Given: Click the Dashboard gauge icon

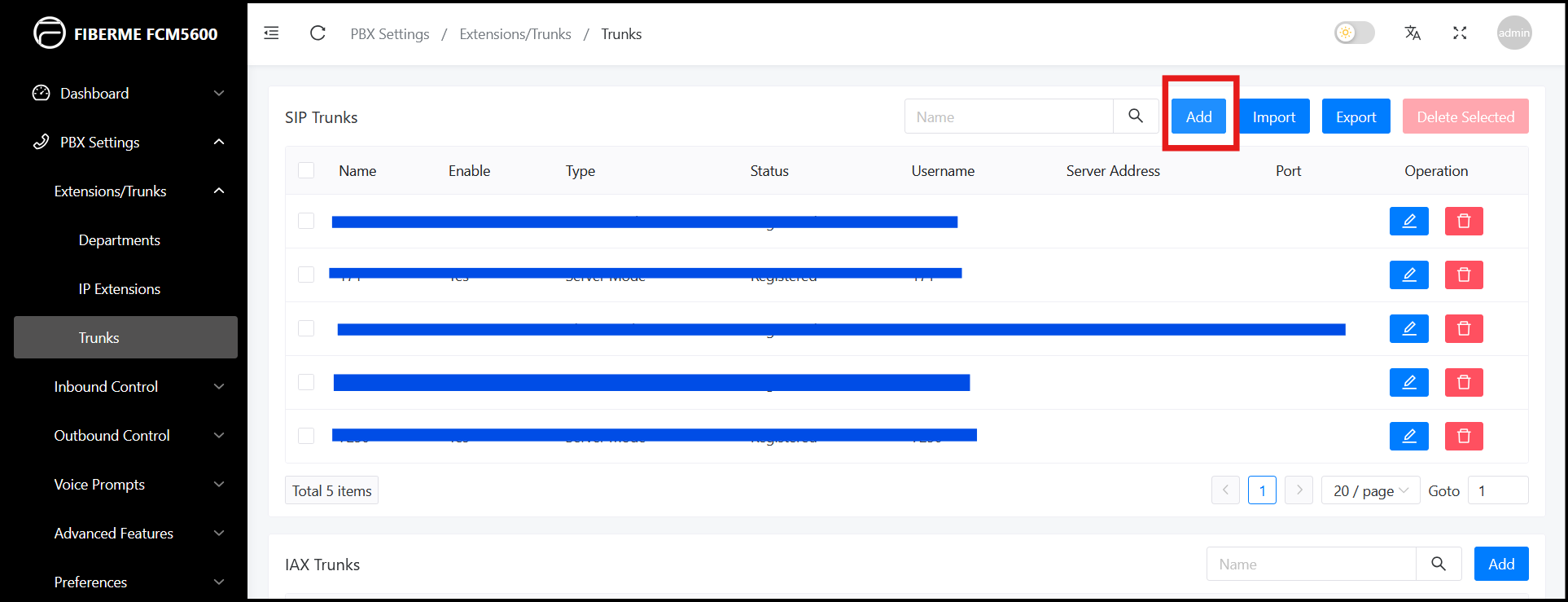Looking at the screenshot, I should coord(41,93).
